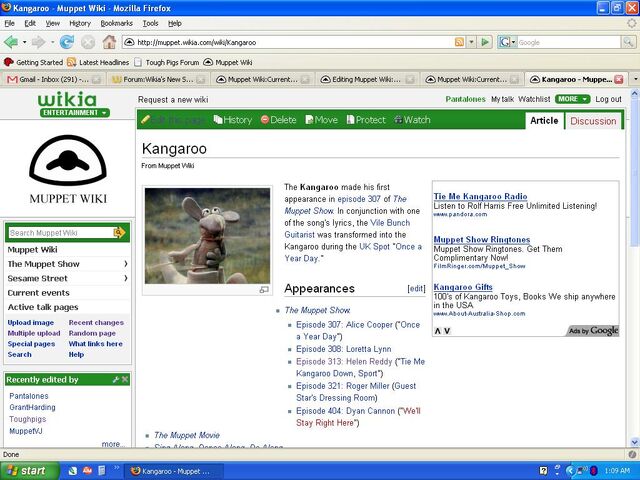This screenshot has height=480, width=640.
Task: Close the Kangaroo browser tab
Action: pyautogui.click(x=619, y=79)
